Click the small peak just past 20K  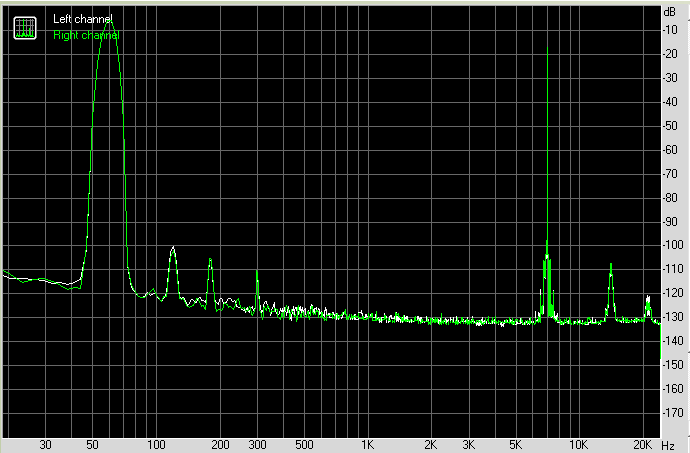pyautogui.click(x=648, y=297)
